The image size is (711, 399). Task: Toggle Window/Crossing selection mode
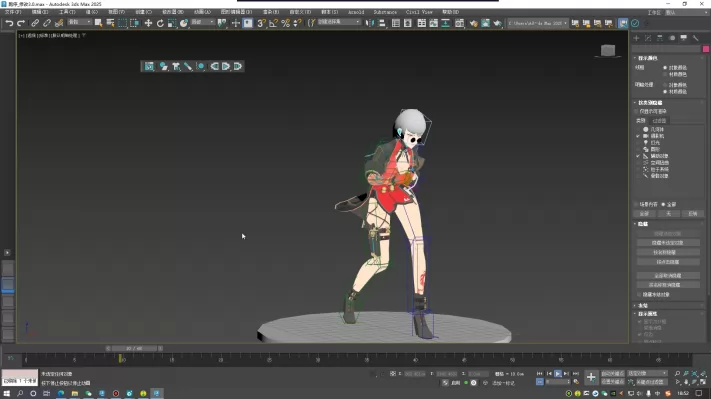pos(134,23)
